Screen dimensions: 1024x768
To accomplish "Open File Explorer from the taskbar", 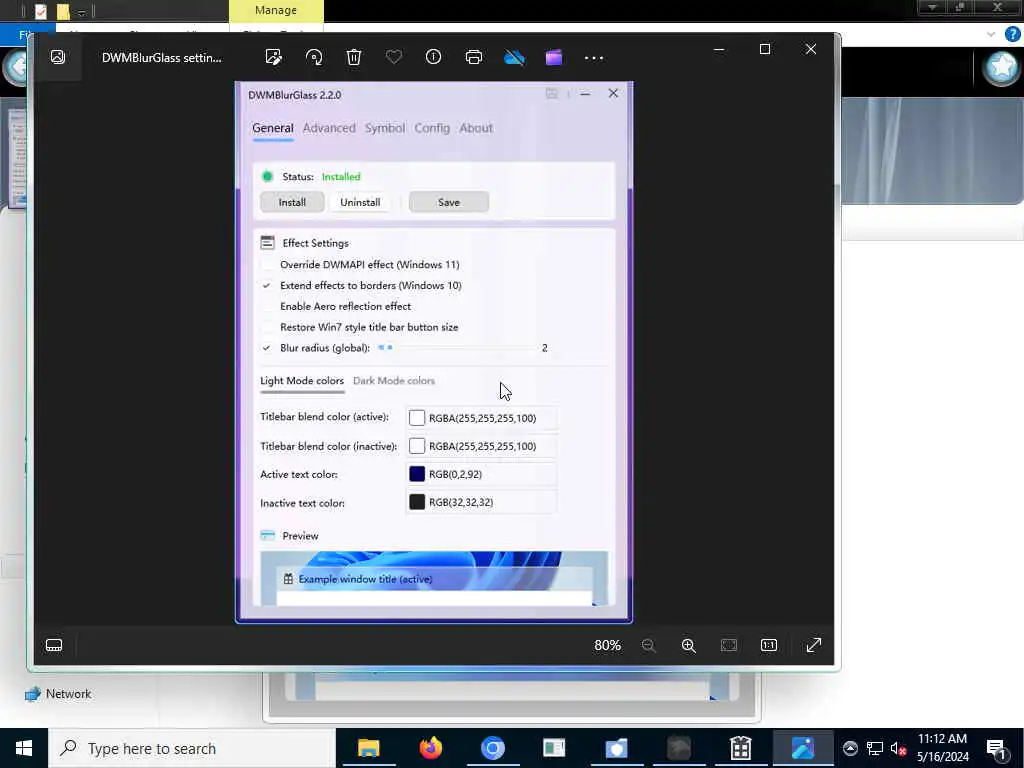I will point(368,748).
